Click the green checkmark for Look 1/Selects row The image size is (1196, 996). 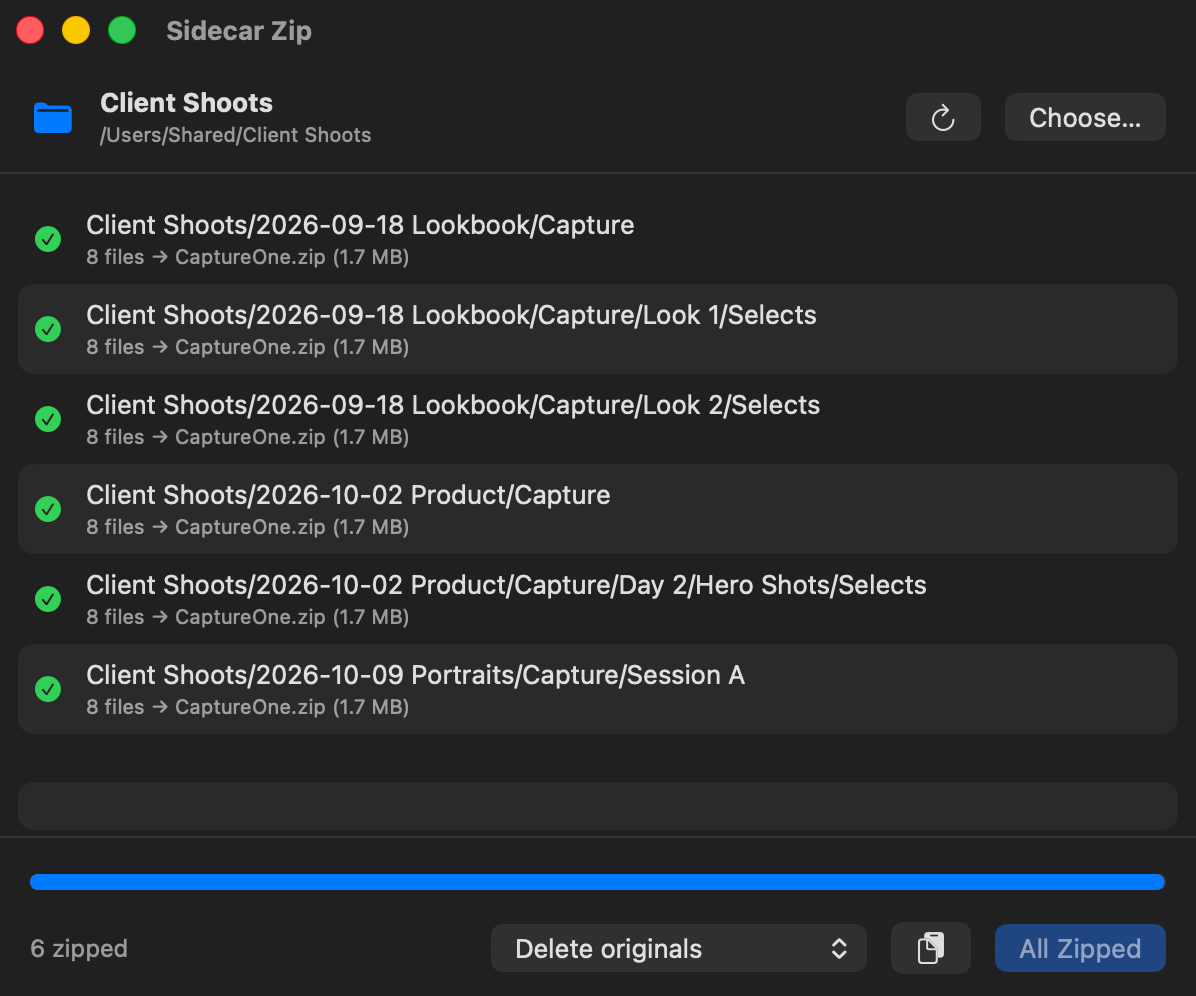pyautogui.click(x=48, y=329)
